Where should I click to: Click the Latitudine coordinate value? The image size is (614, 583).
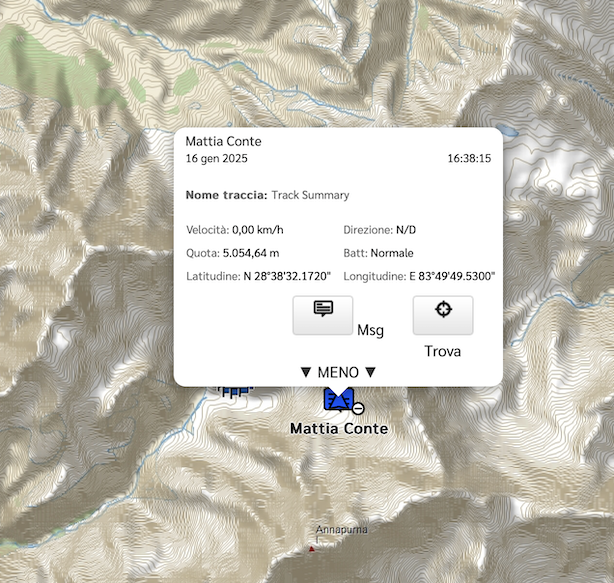(287, 276)
